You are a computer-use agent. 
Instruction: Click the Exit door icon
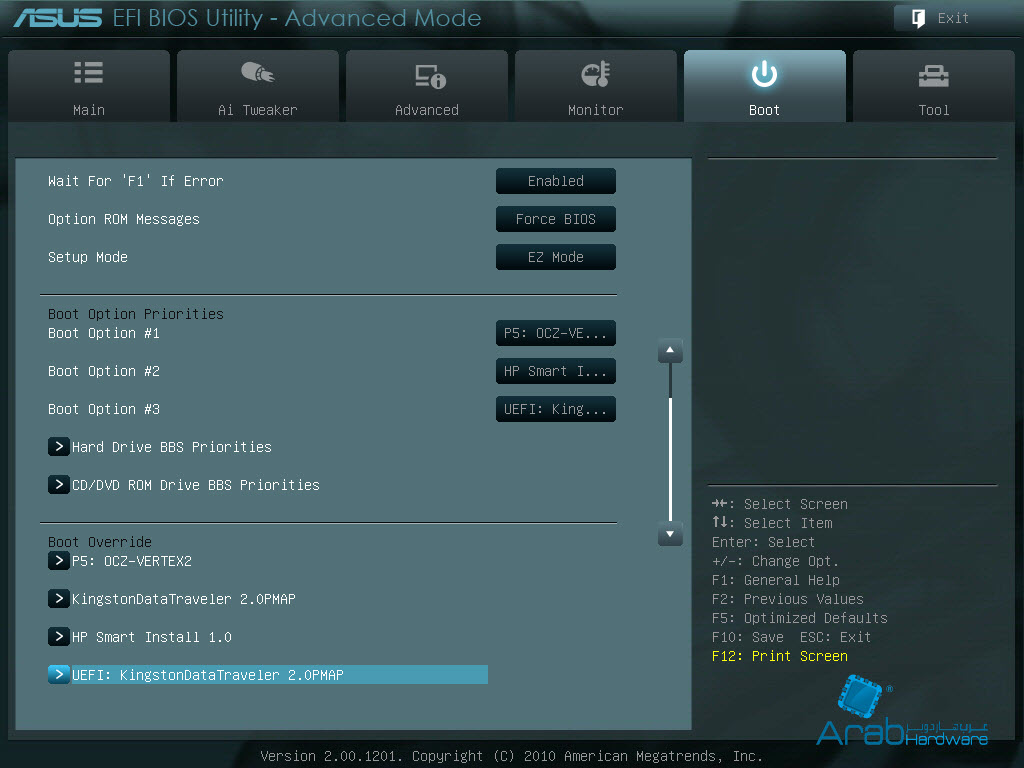point(918,18)
